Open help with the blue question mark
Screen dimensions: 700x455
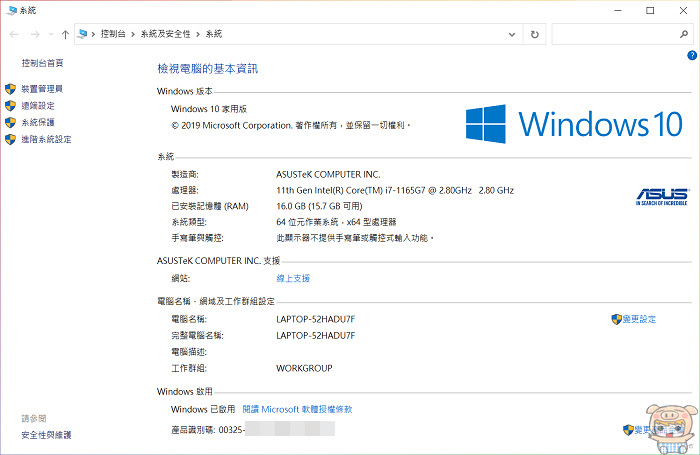[692, 55]
